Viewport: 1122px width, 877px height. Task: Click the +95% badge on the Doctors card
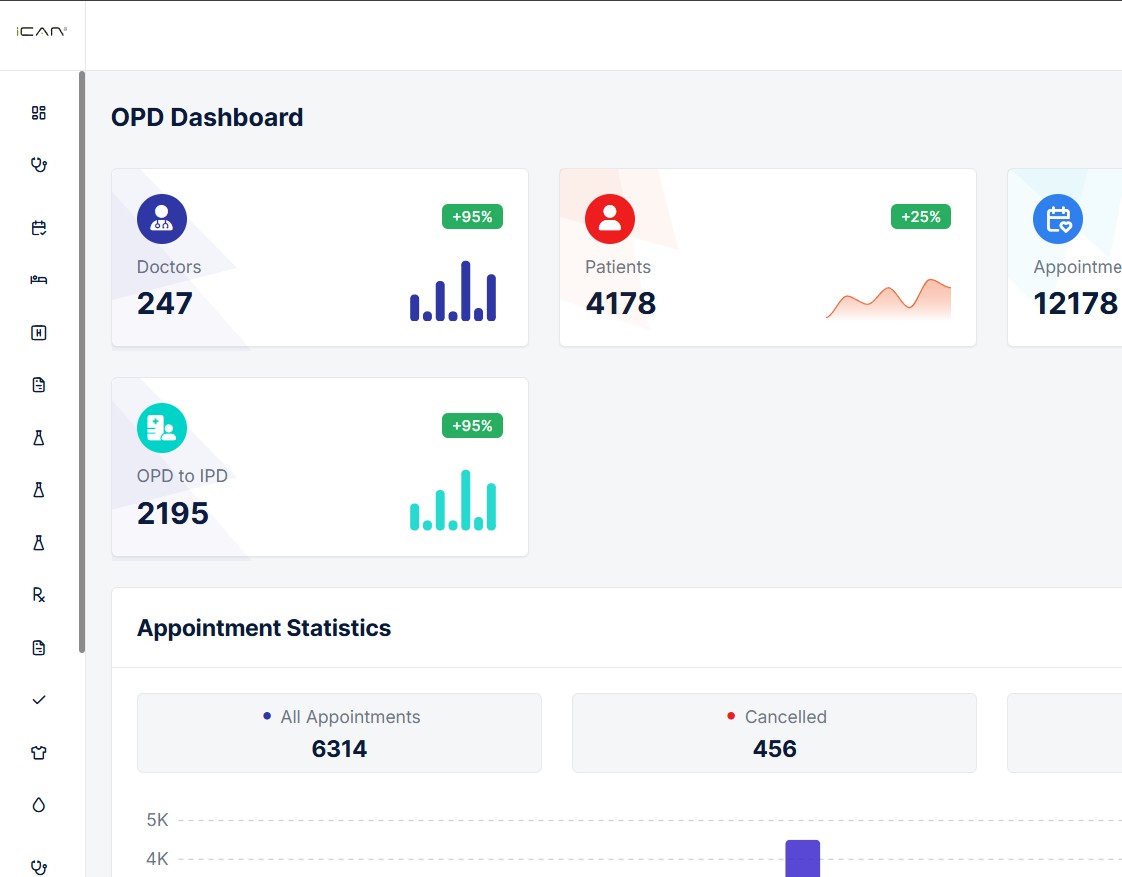coord(471,216)
